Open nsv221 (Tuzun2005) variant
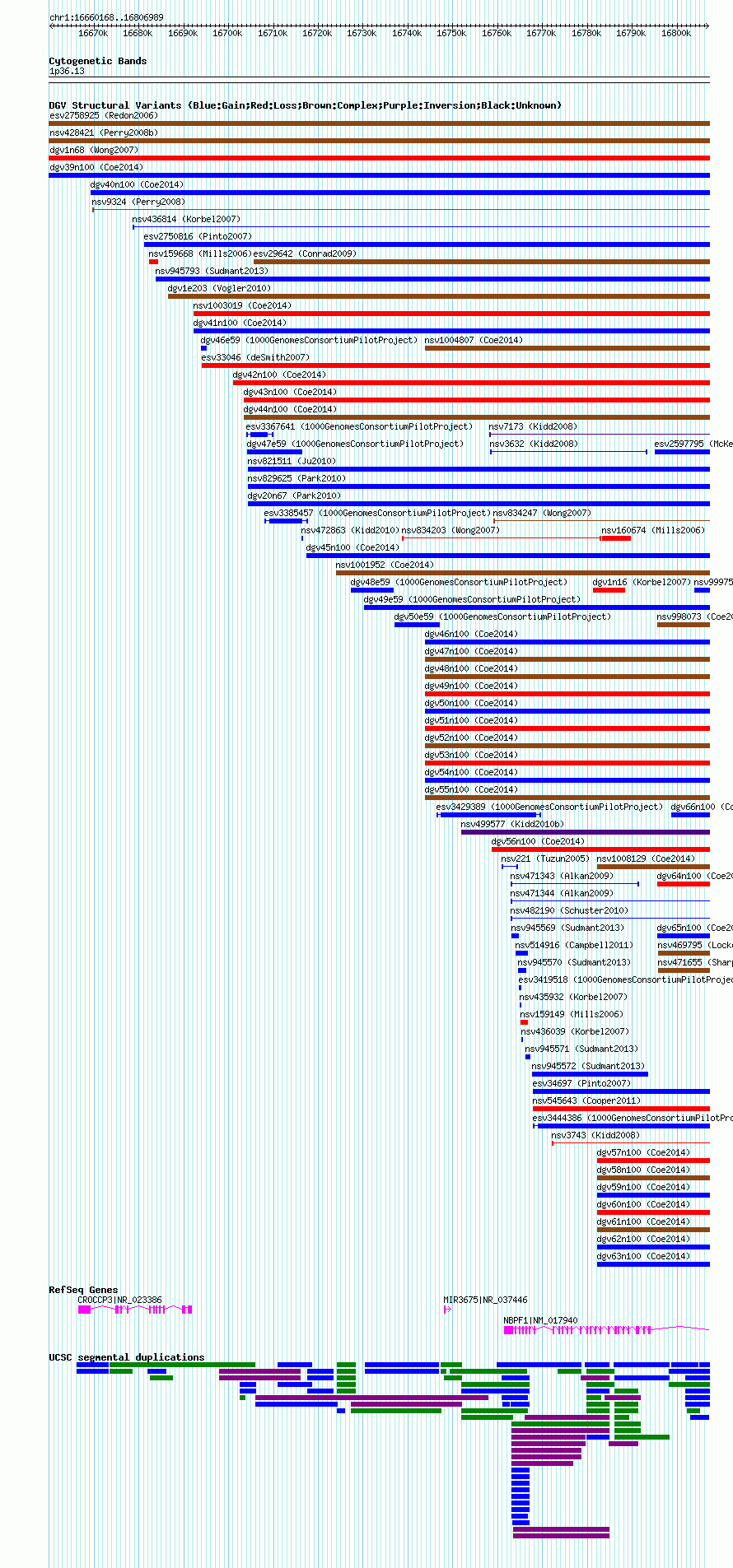 pos(545,858)
